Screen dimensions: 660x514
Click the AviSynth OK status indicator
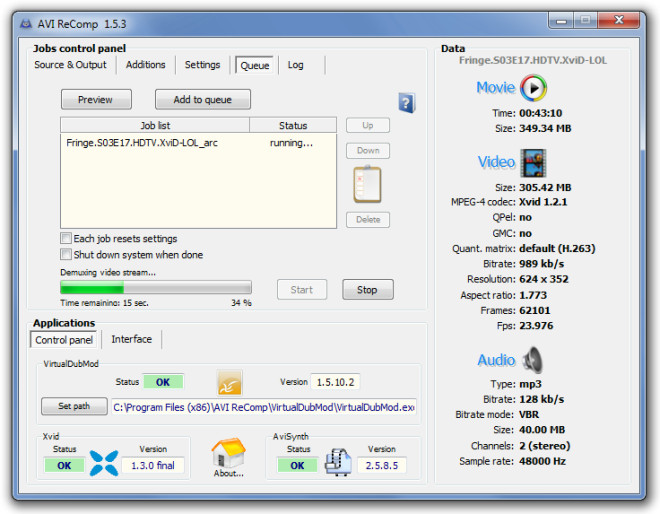297,466
